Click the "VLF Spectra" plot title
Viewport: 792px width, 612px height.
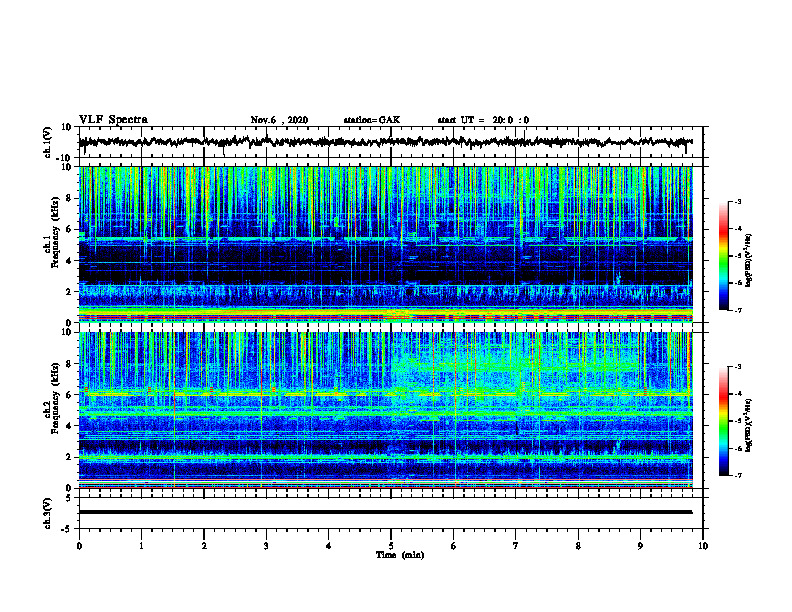click(x=113, y=120)
